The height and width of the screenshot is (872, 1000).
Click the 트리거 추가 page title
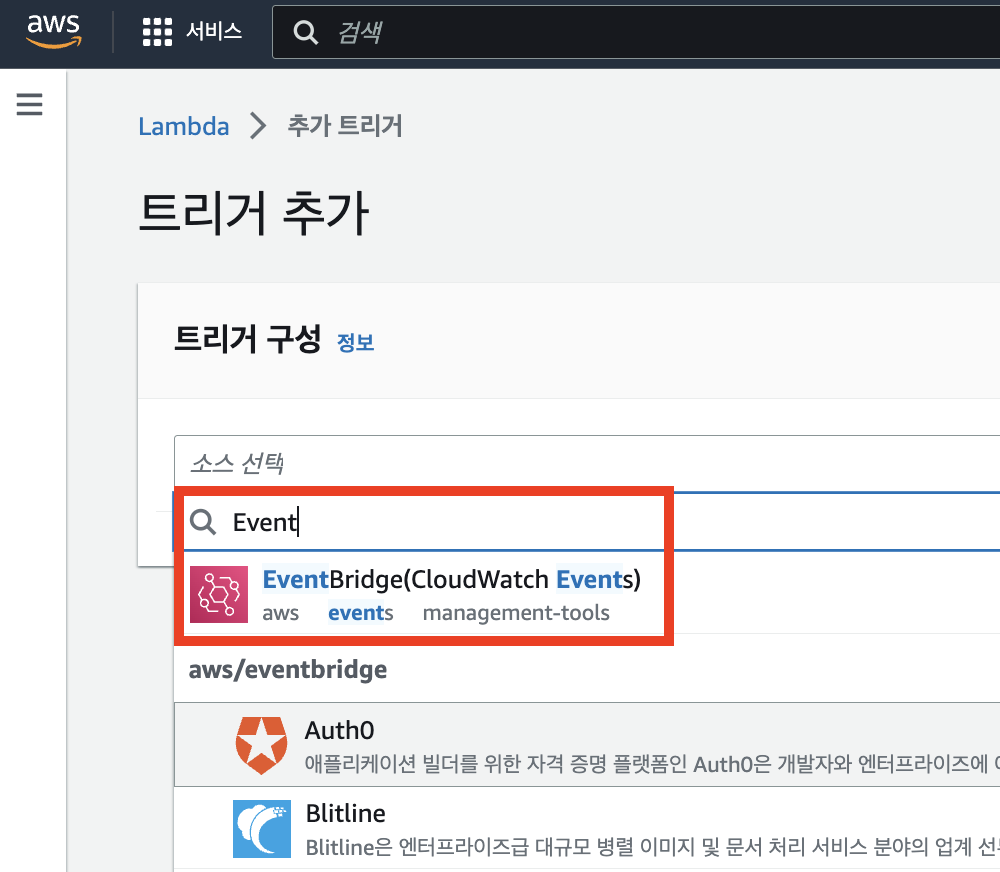click(x=254, y=212)
